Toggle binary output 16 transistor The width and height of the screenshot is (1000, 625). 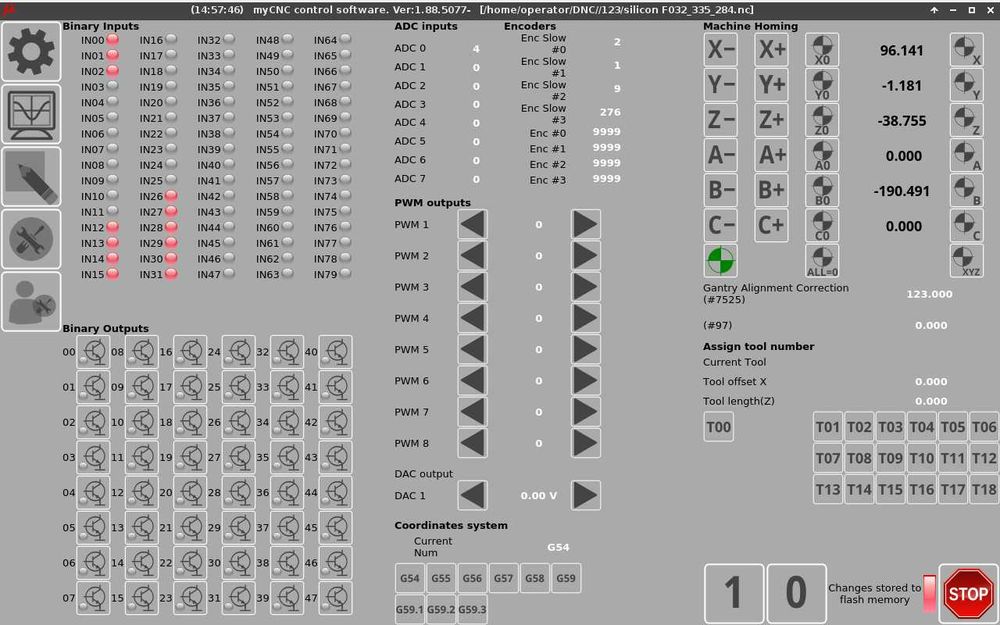[x=190, y=352]
